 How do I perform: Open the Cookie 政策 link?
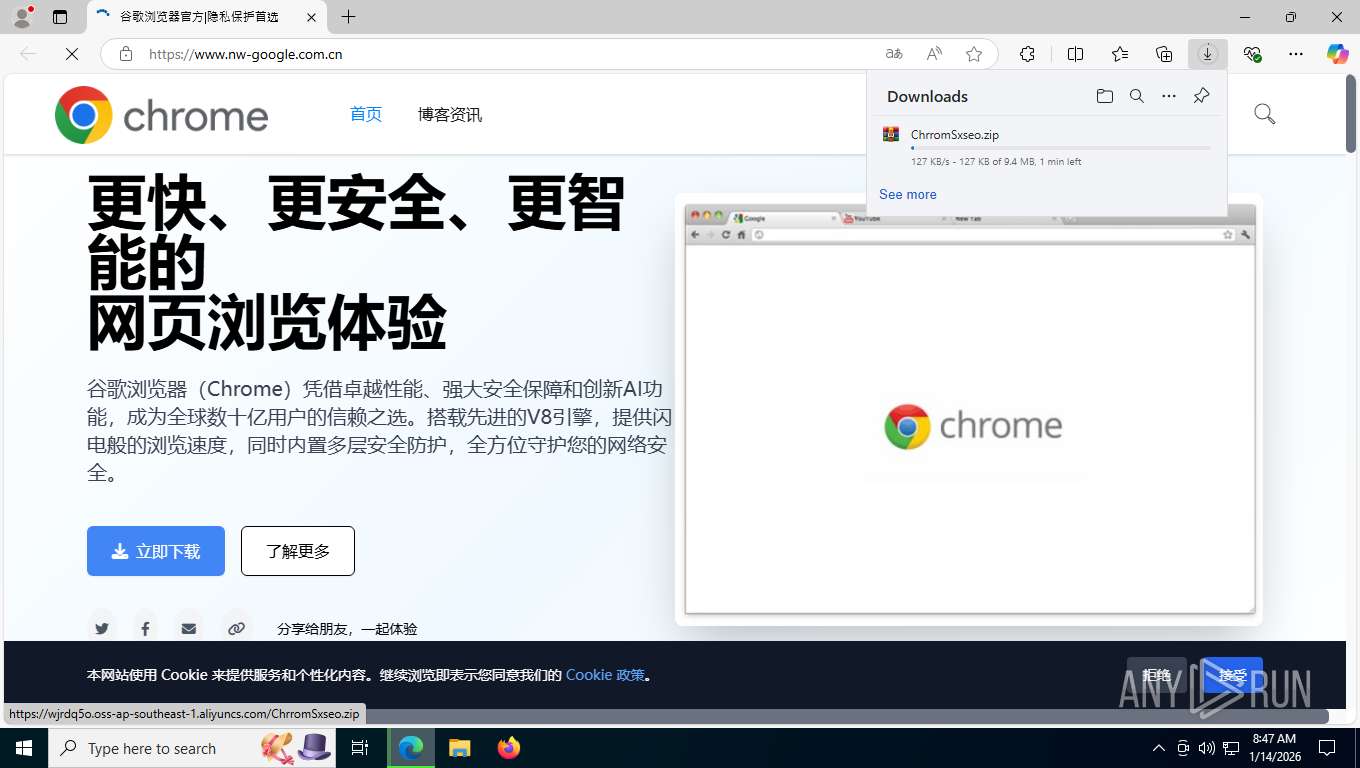coord(605,675)
